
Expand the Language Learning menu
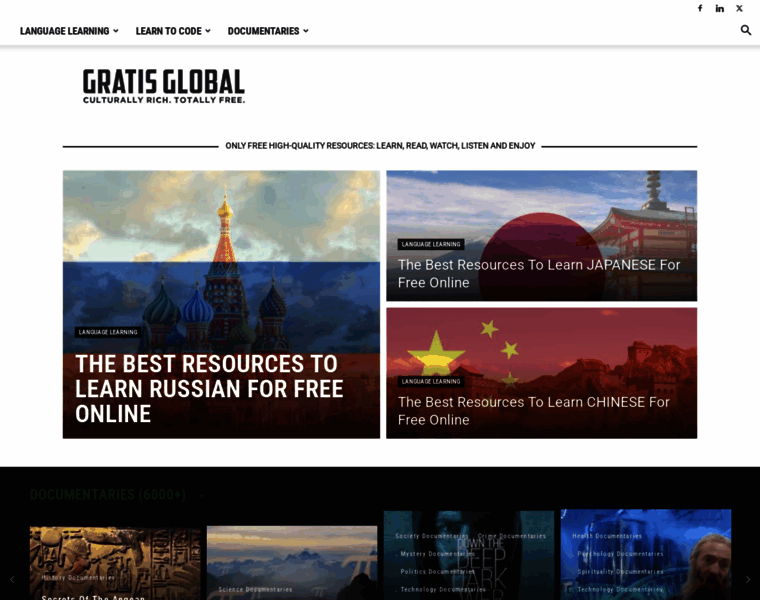pos(69,31)
